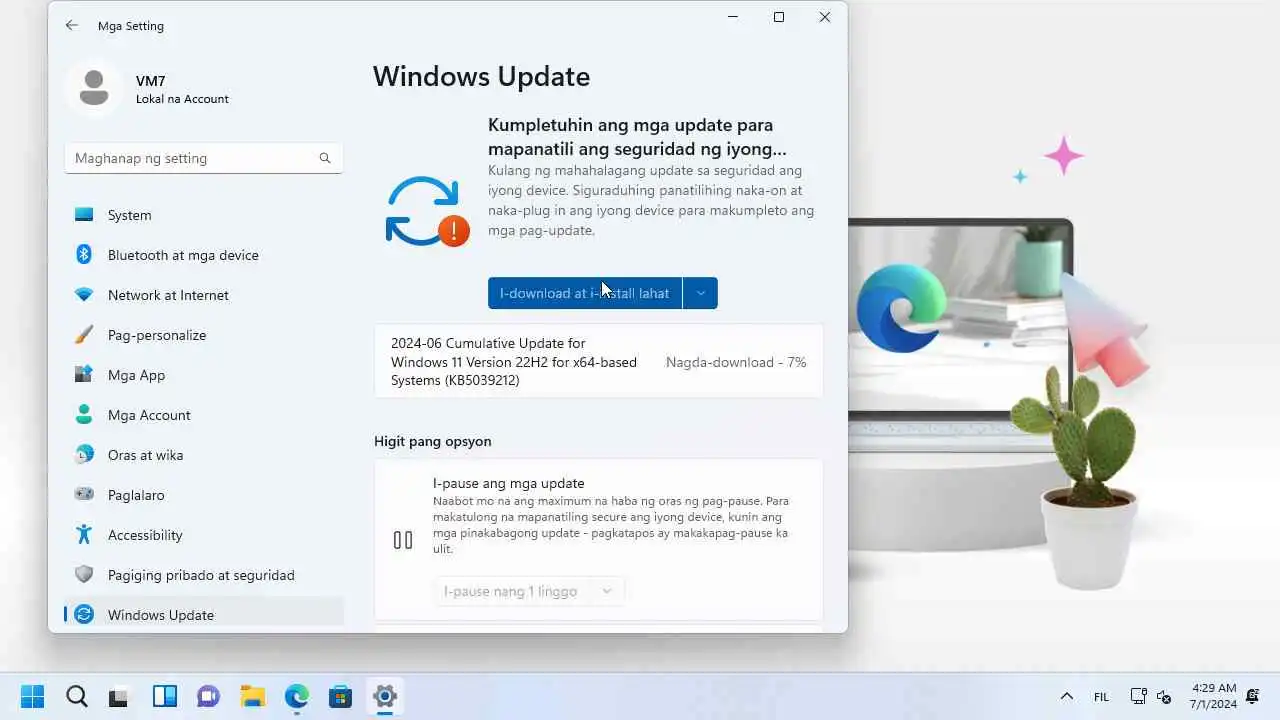Click the Oras at wika globe-clock icon
The image size is (1280, 720).
[84, 454]
